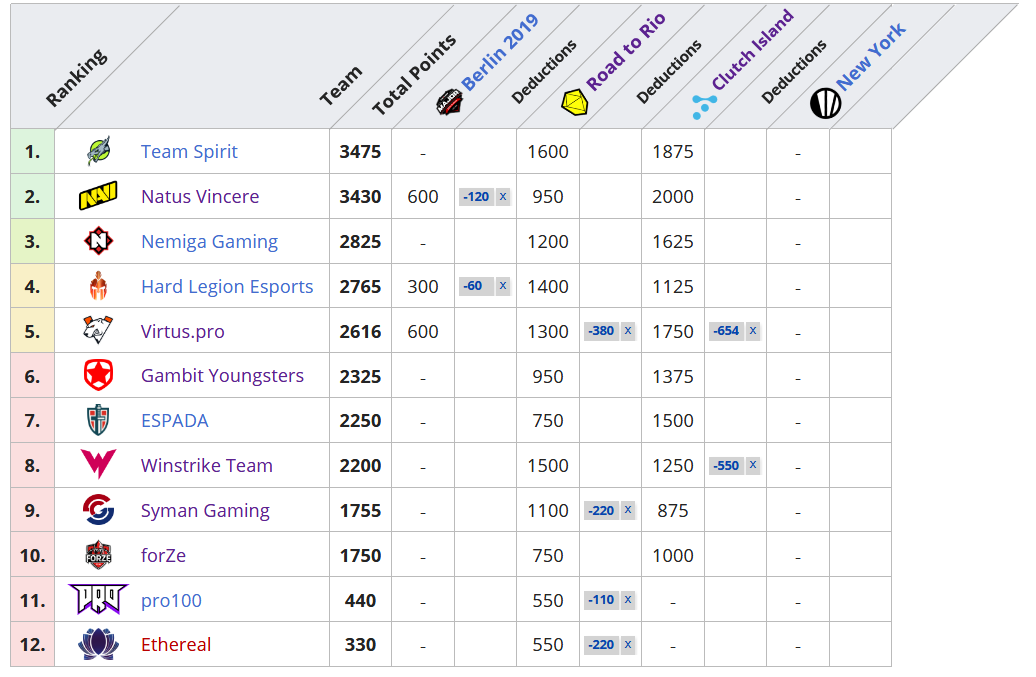Select Hard Legion total 2765
The image size is (1036, 677).
tap(360, 287)
